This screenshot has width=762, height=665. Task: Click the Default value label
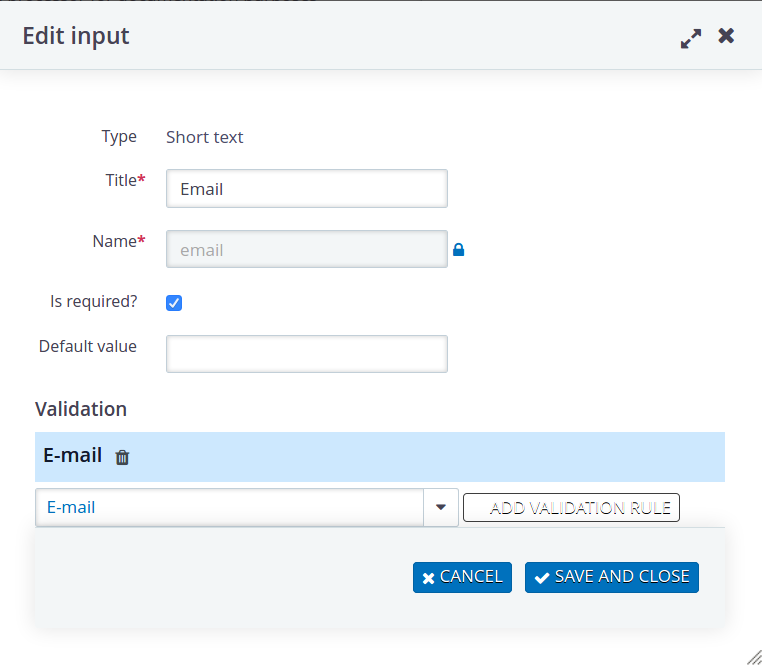coord(87,347)
